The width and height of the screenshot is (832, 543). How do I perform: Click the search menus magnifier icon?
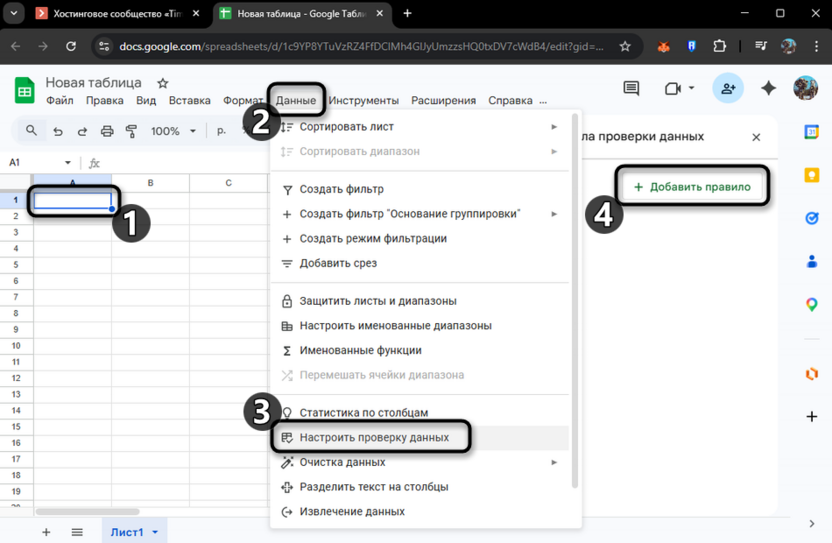[x=31, y=131]
